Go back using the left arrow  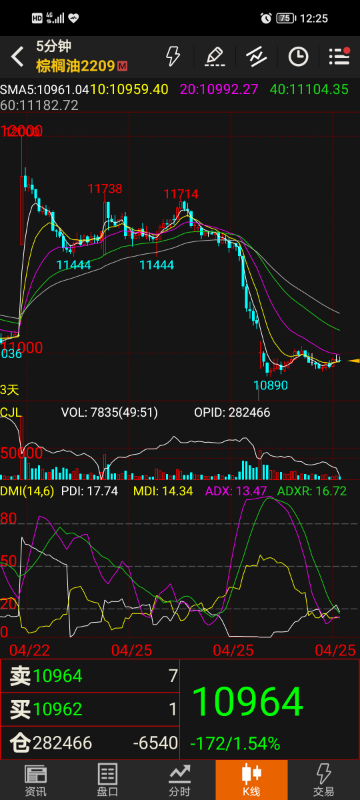point(17,57)
